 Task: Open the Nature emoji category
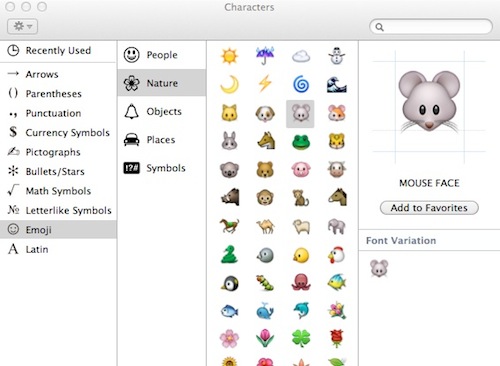coord(162,83)
